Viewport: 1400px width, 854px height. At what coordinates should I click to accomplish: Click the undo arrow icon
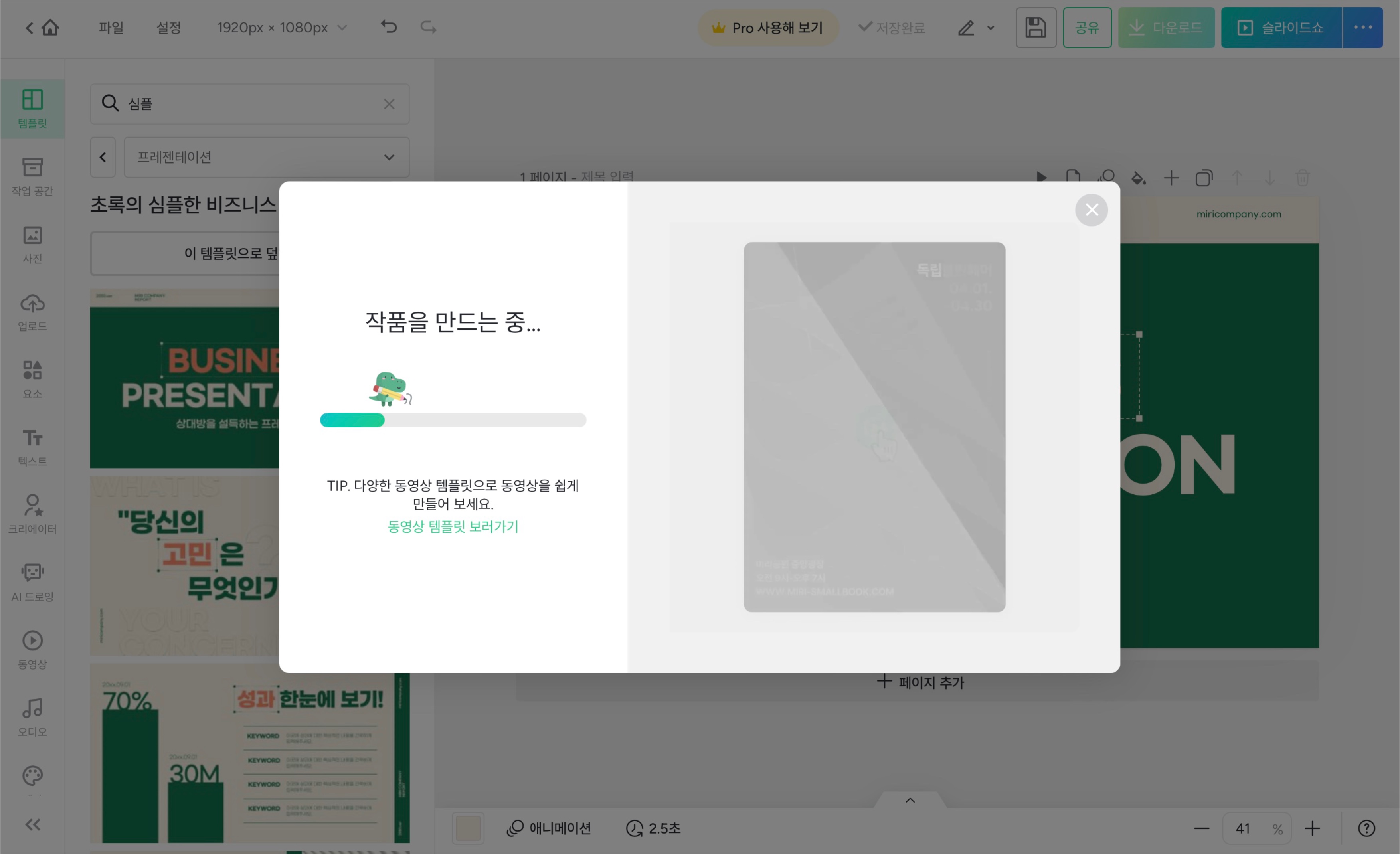point(389,27)
